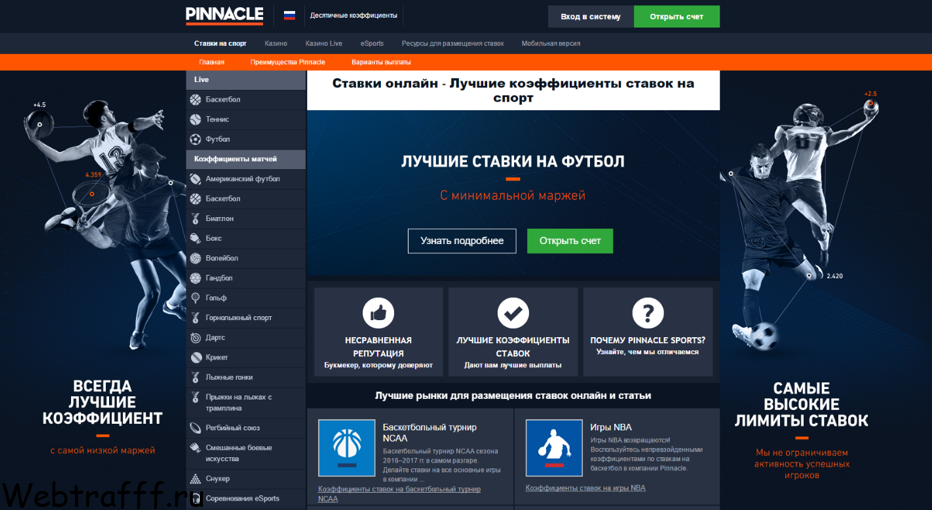The height and width of the screenshot is (510, 932).
Task: Select Преимущества Pinnacle tab
Action: [288, 62]
